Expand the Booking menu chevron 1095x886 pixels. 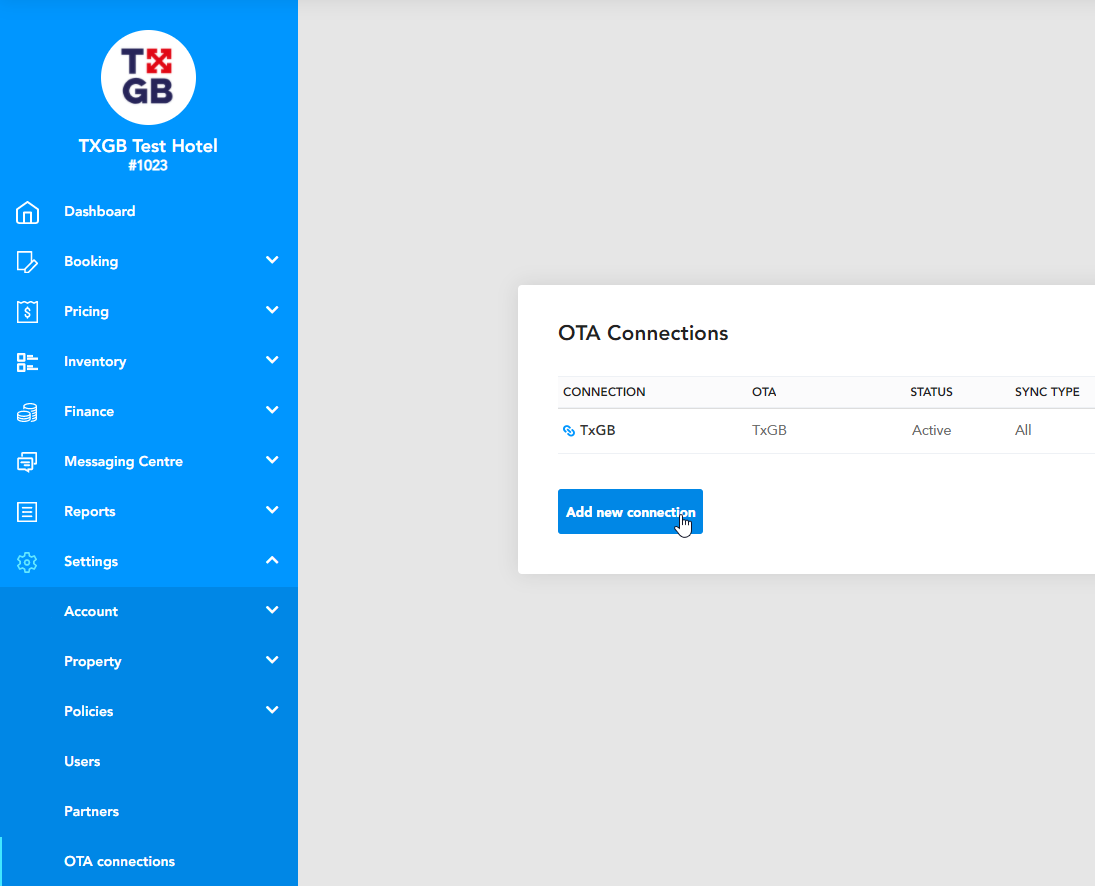tap(272, 260)
